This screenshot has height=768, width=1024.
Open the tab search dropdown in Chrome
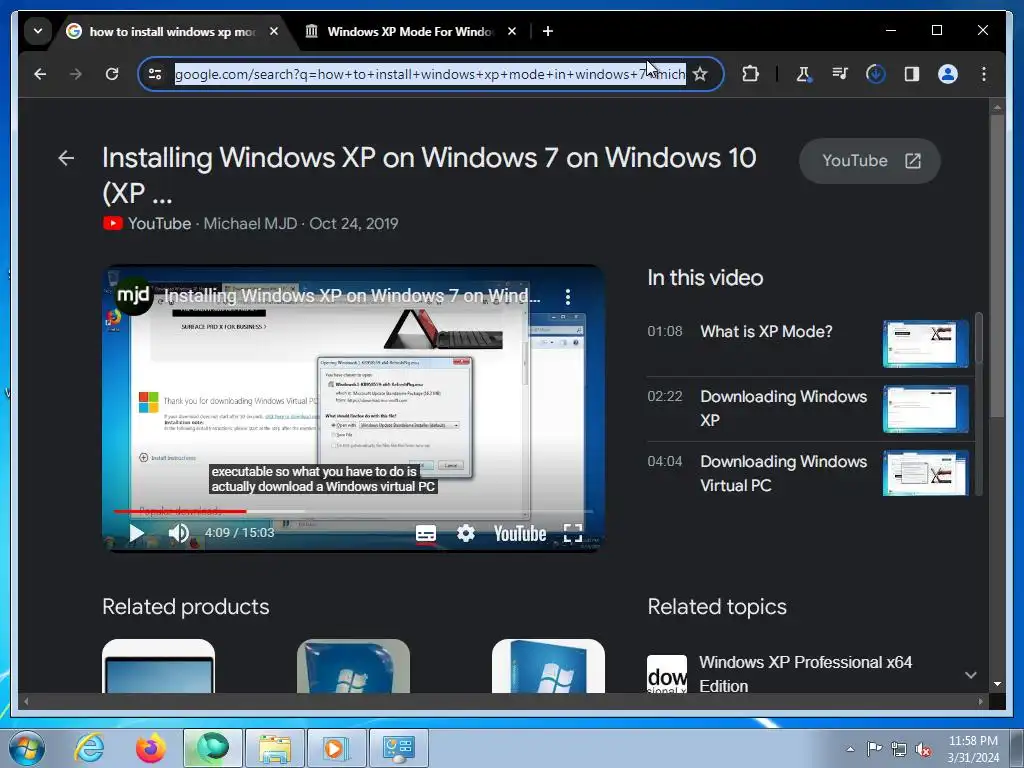[x=38, y=31]
